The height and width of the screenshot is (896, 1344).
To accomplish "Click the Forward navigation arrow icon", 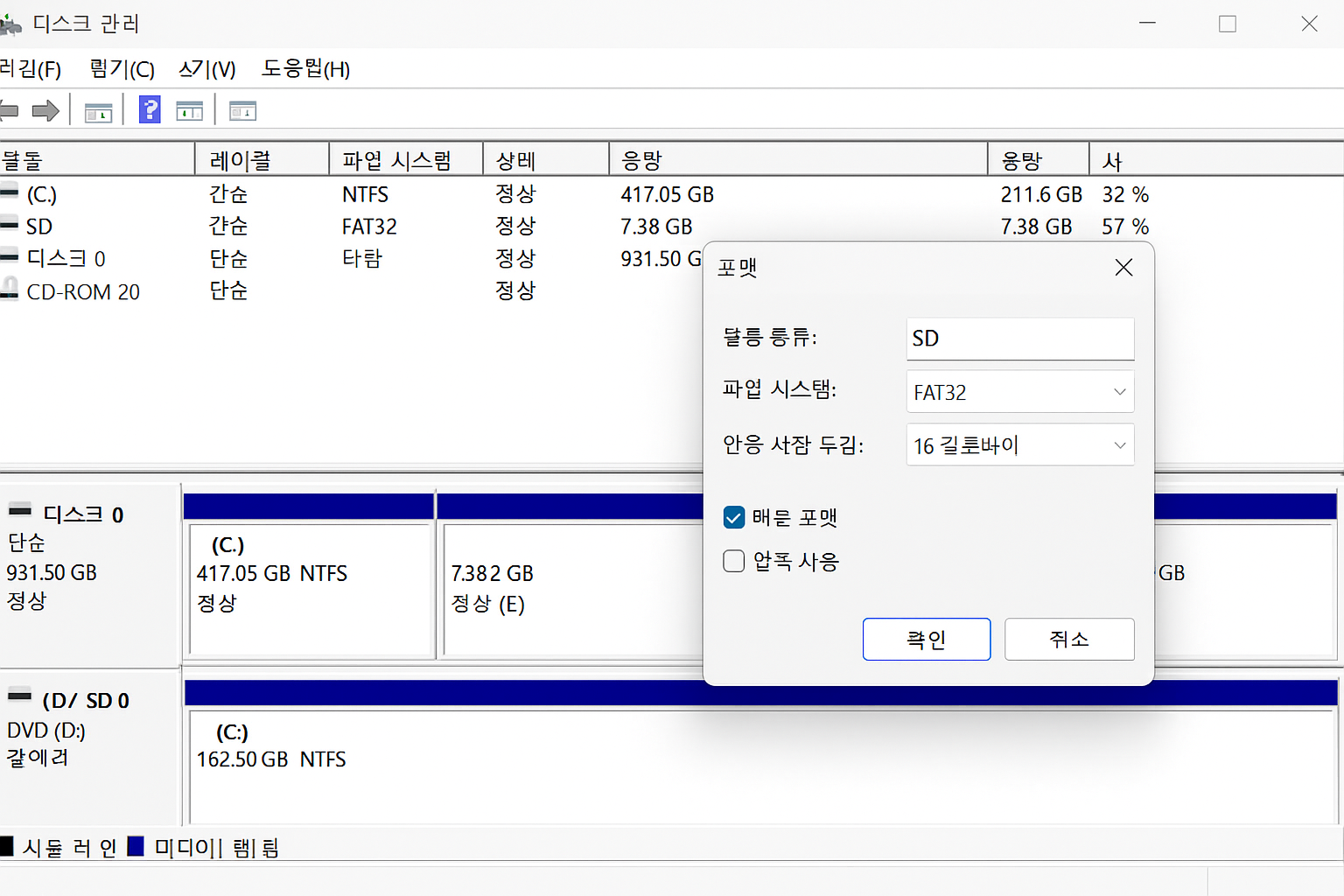I will coord(45,109).
